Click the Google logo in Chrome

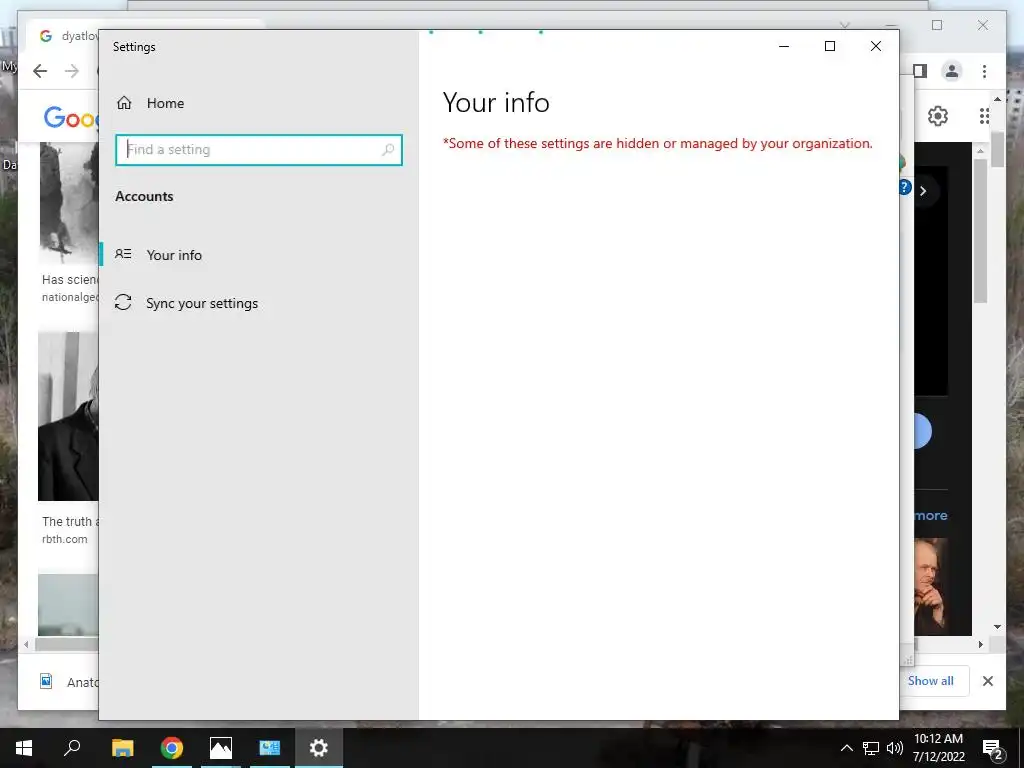click(71, 118)
